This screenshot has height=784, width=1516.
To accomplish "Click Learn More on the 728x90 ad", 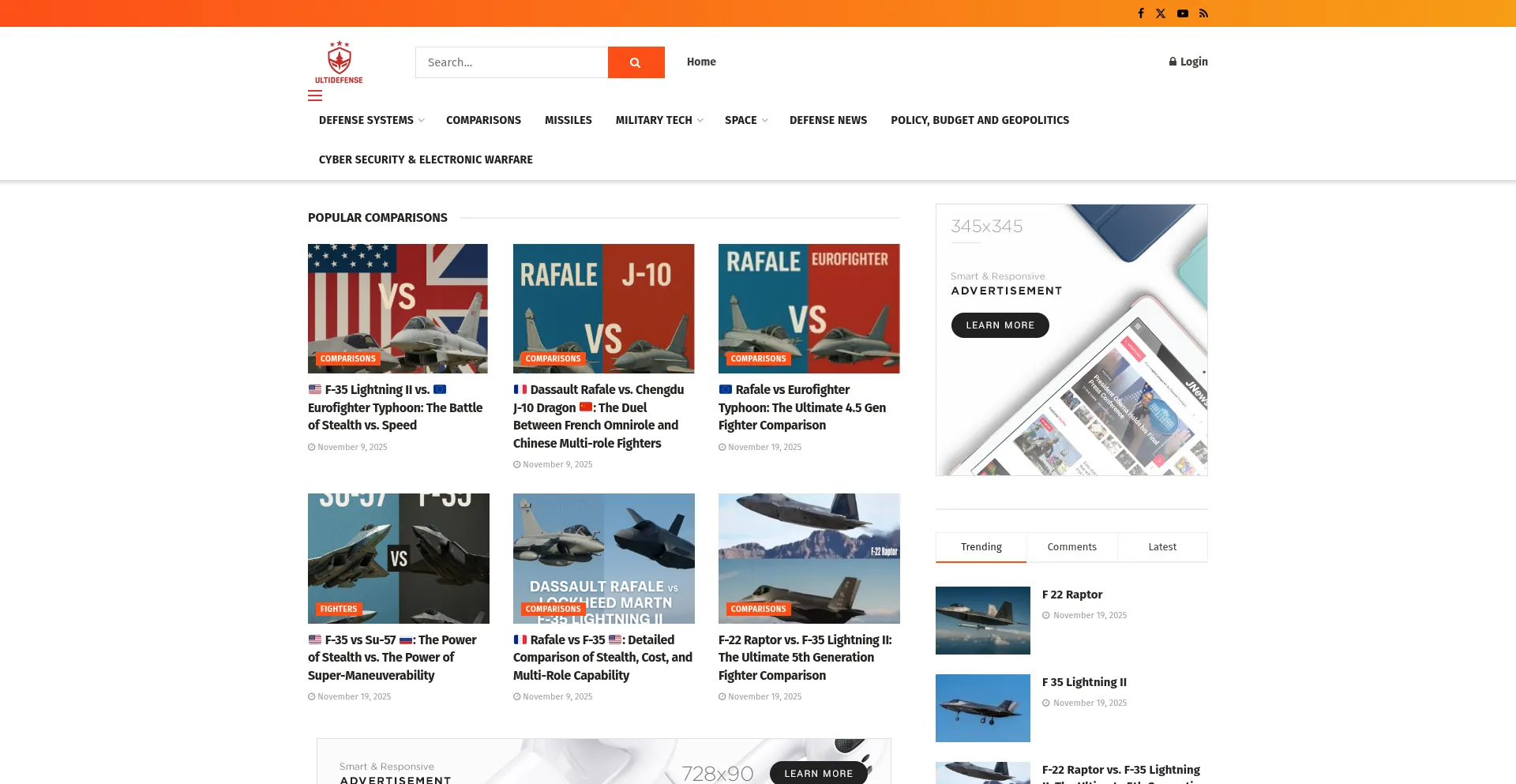I will [819, 773].
